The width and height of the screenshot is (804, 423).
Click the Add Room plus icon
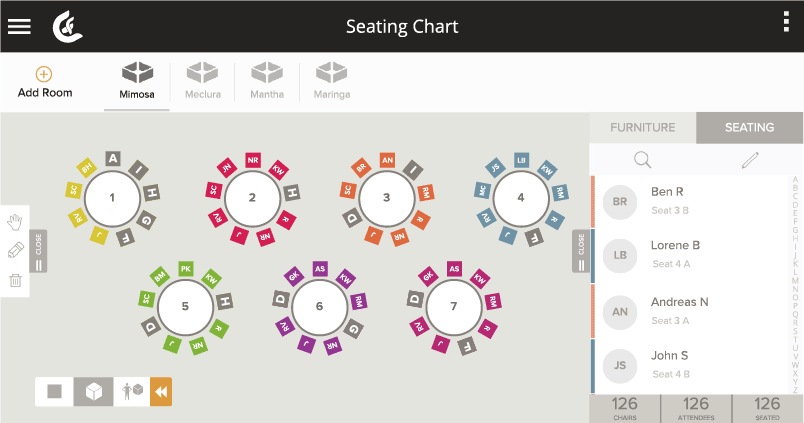point(44,74)
